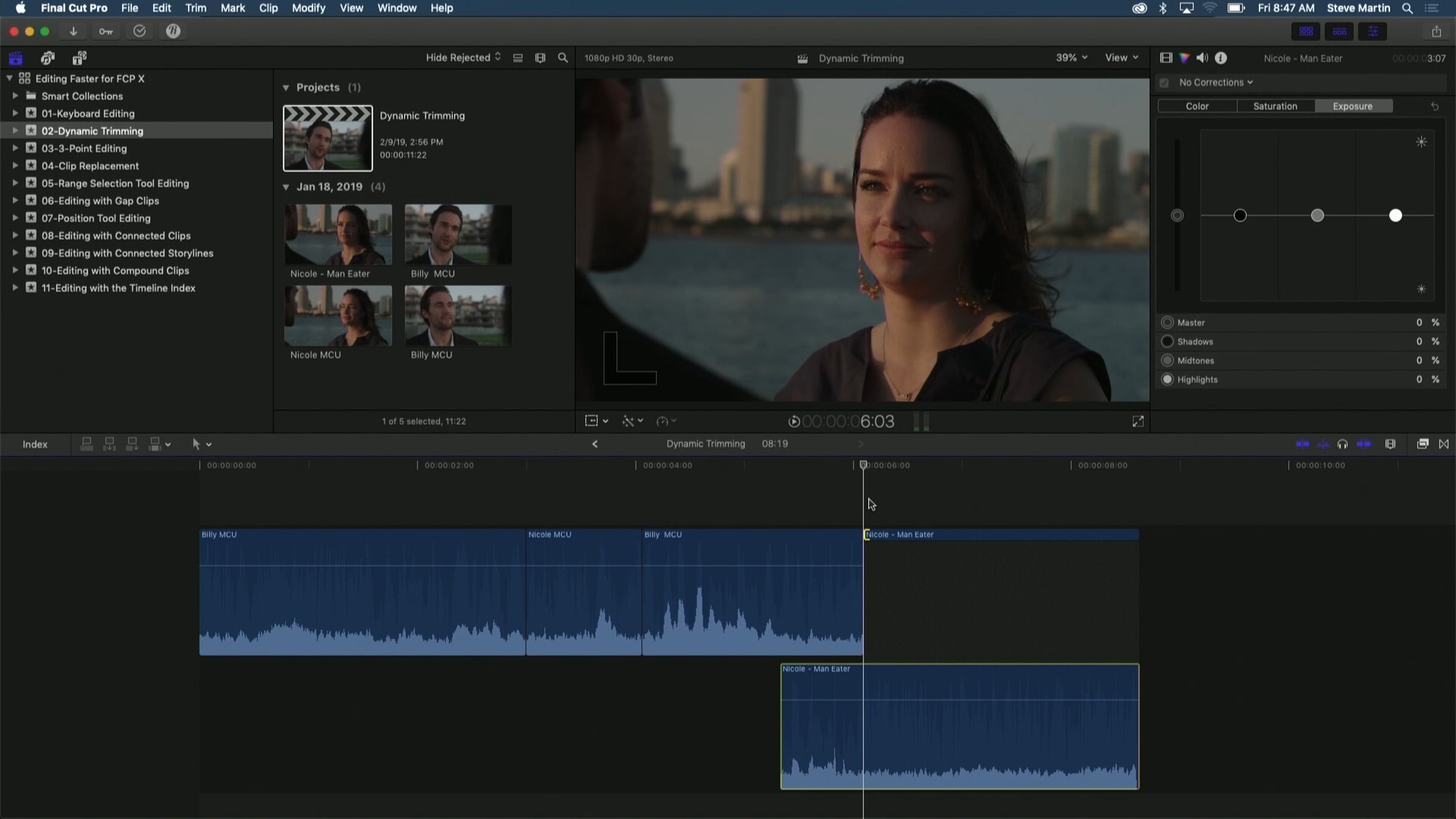
Task: Select the Billy MCU browser thumbnail
Action: pyautogui.click(x=457, y=315)
